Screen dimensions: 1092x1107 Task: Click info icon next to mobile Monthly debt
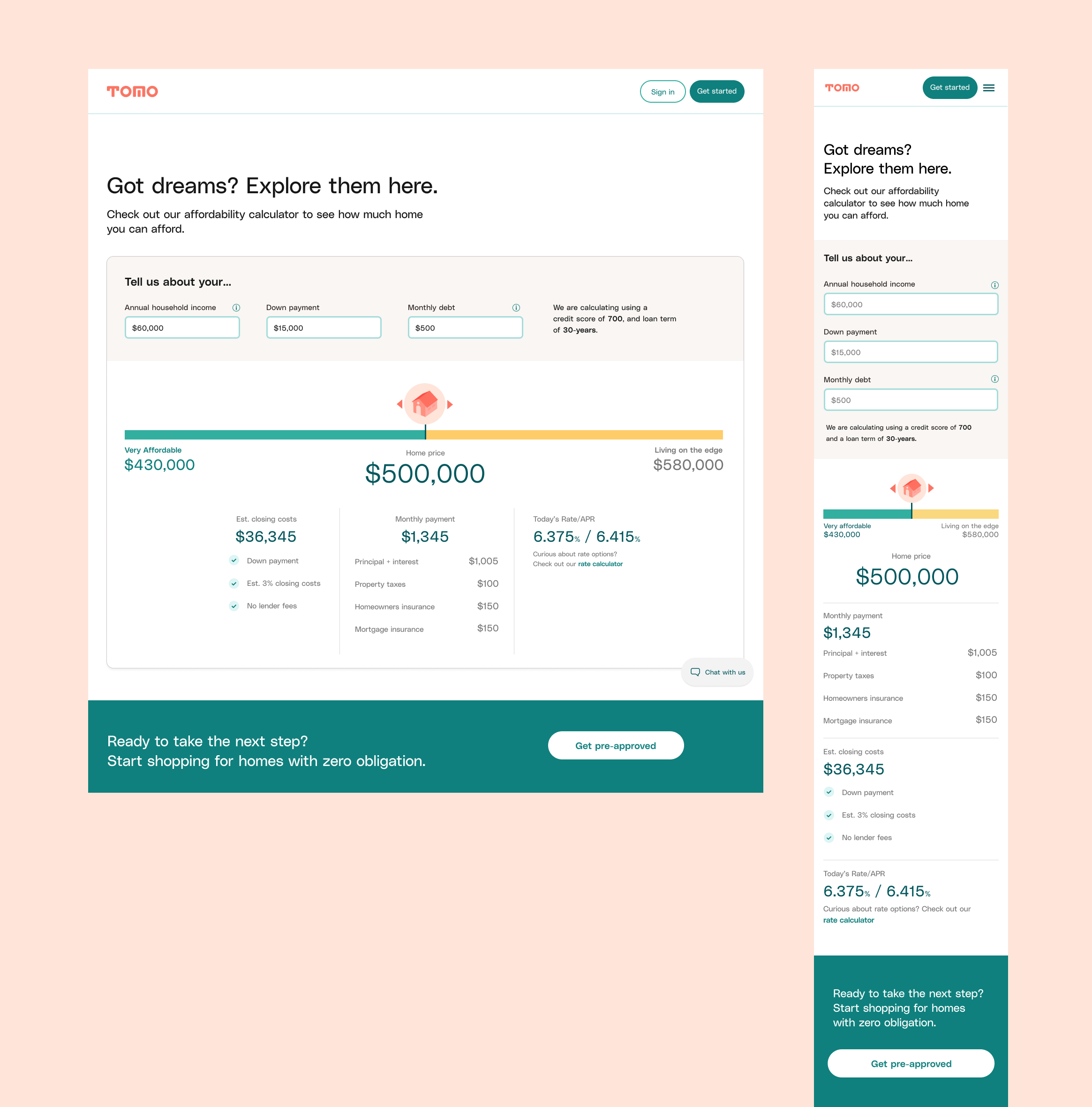[994, 379]
